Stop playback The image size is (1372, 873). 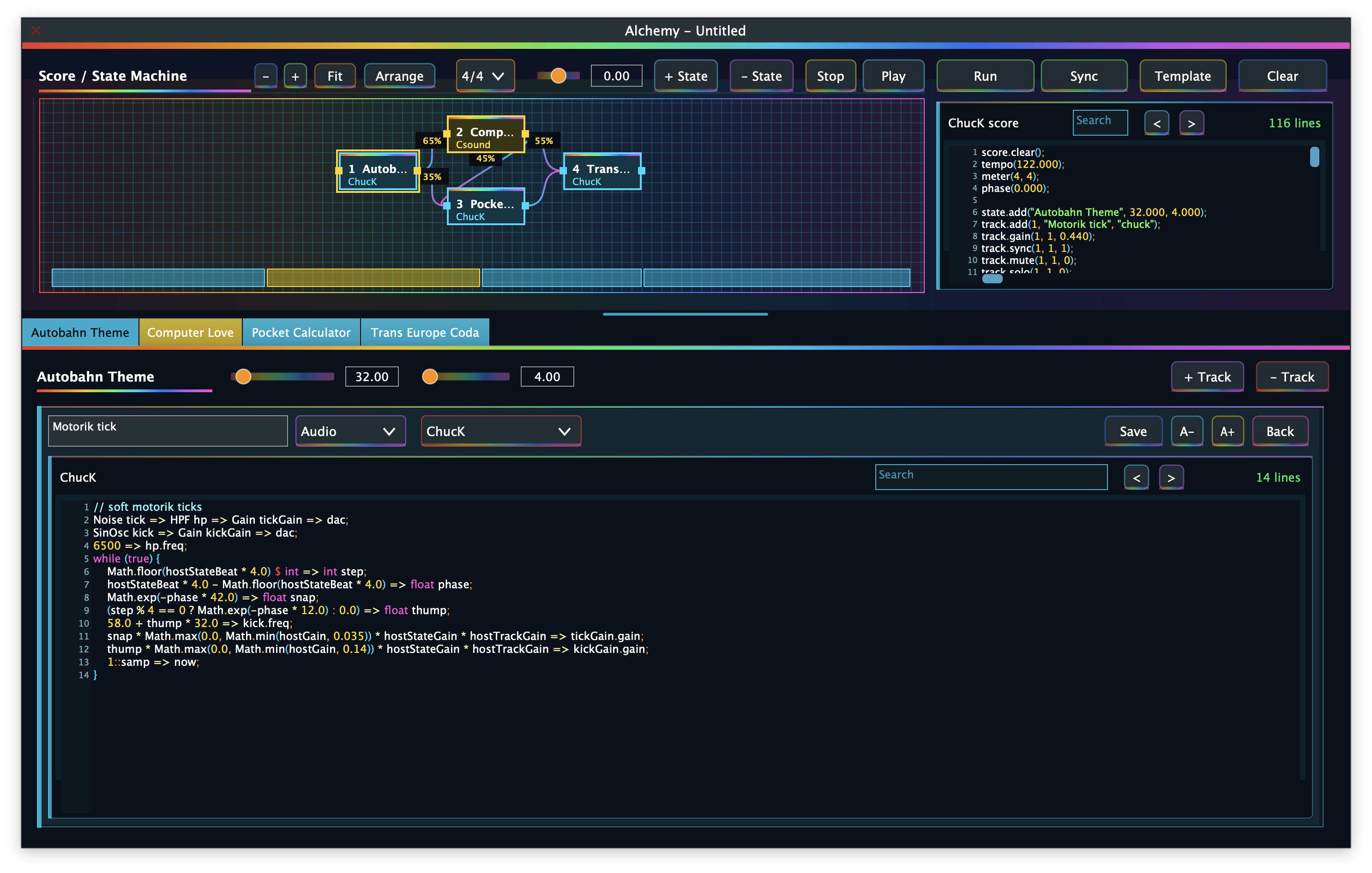click(x=830, y=76)
